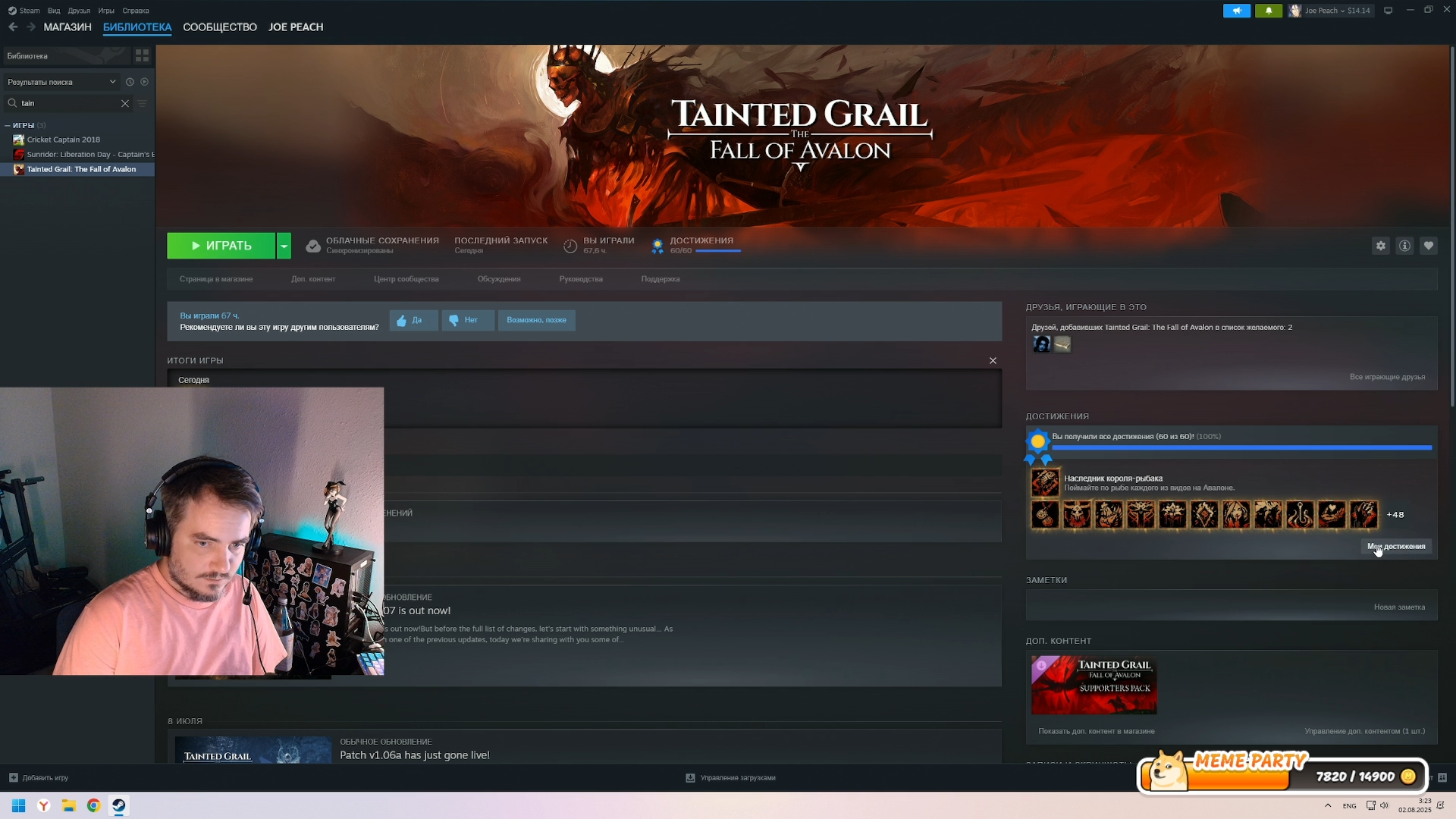
Task: Click the recent activity clock icon
Action: (x=130, y=82)
